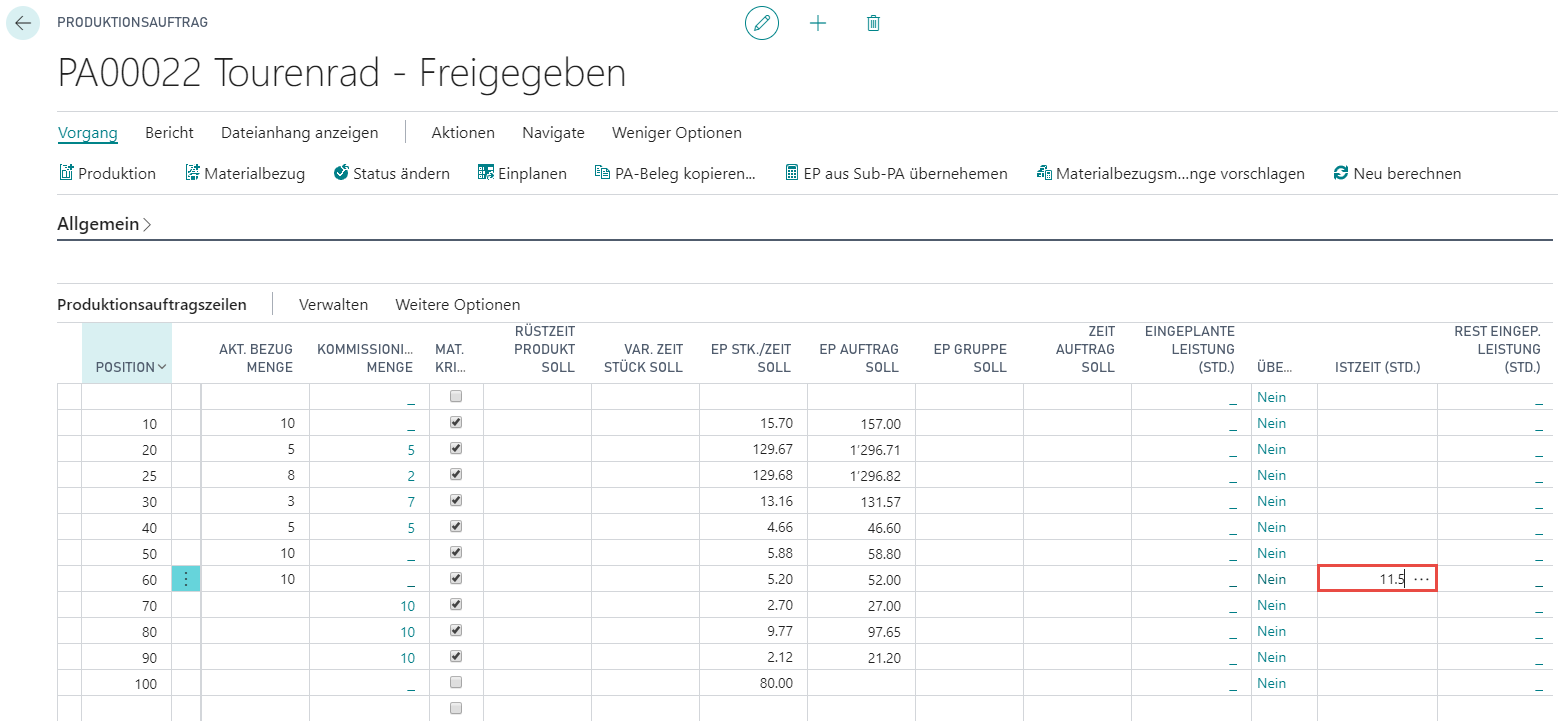The width and height of the screenshot is (1558, 721).
Task: Open the Produktion action
Action: 108,173
